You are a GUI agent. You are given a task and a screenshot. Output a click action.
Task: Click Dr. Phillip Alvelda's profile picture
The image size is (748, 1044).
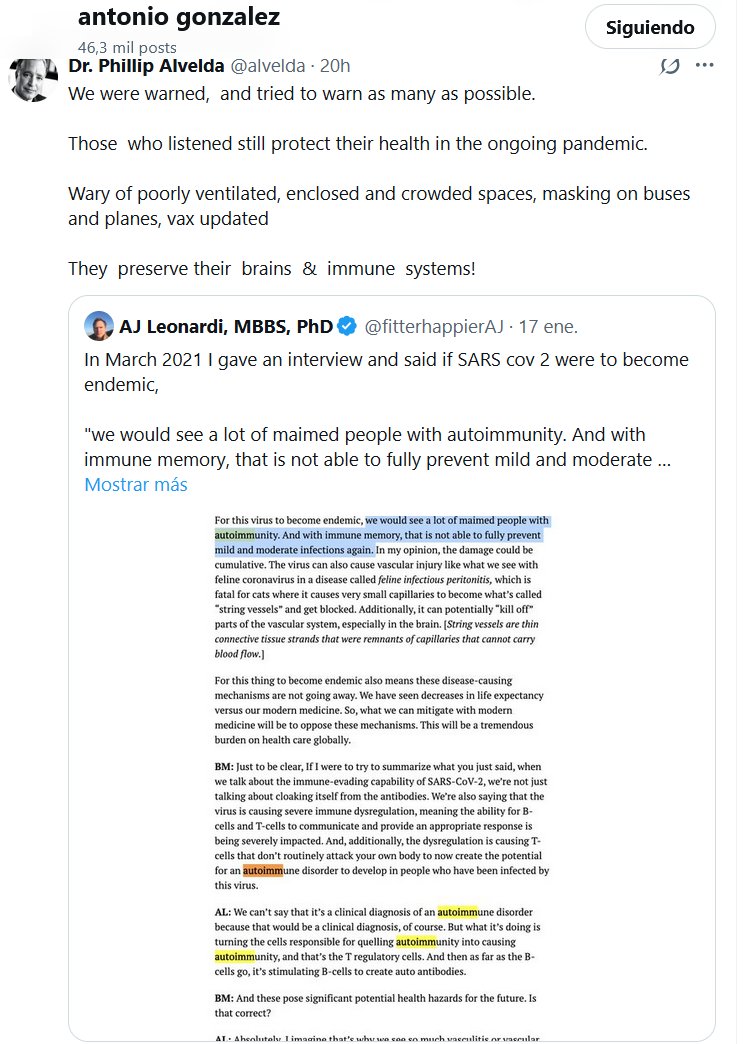(x=34, y=79)
